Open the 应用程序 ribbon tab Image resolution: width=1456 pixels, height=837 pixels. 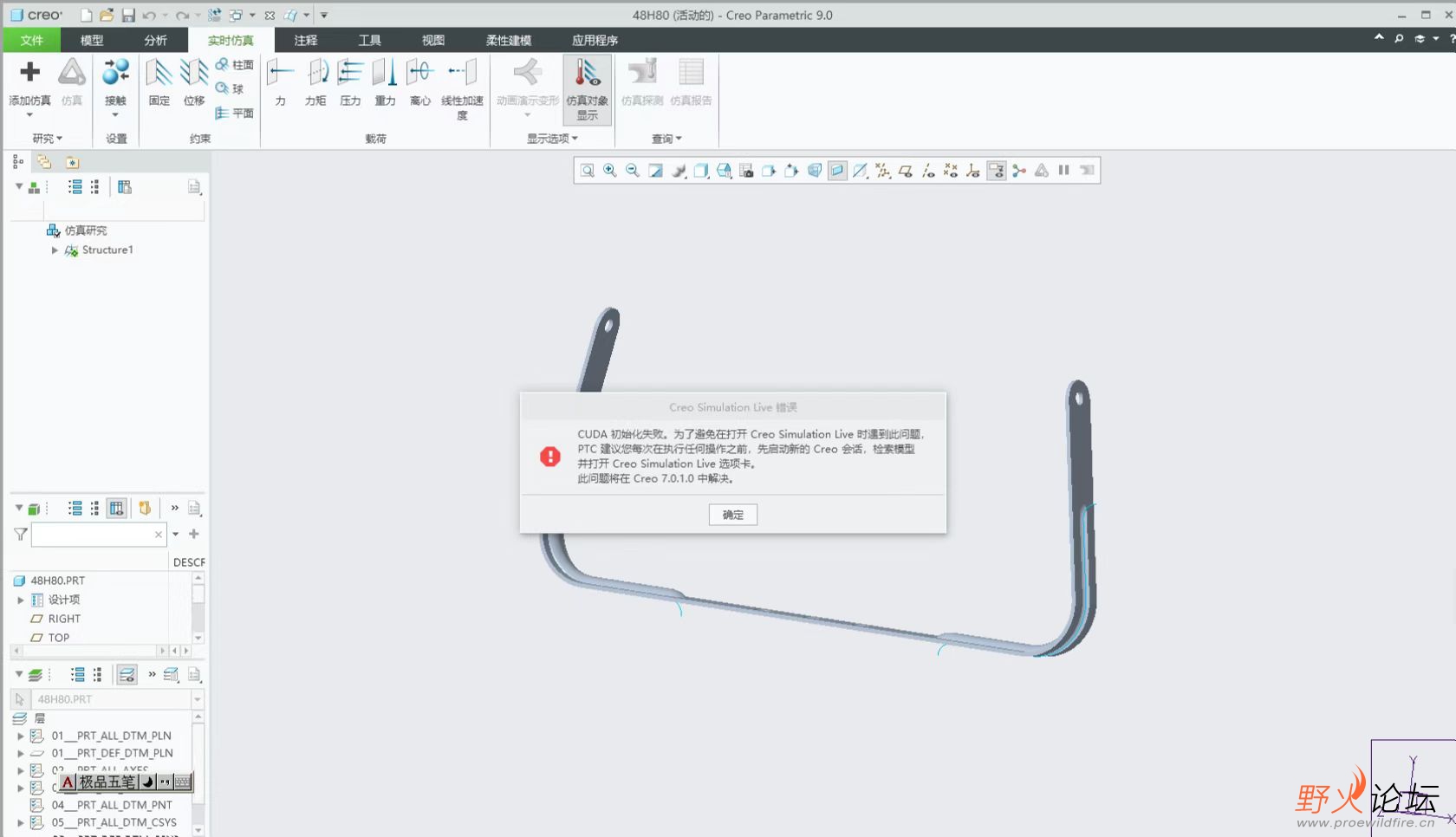(x=595, y=40)
